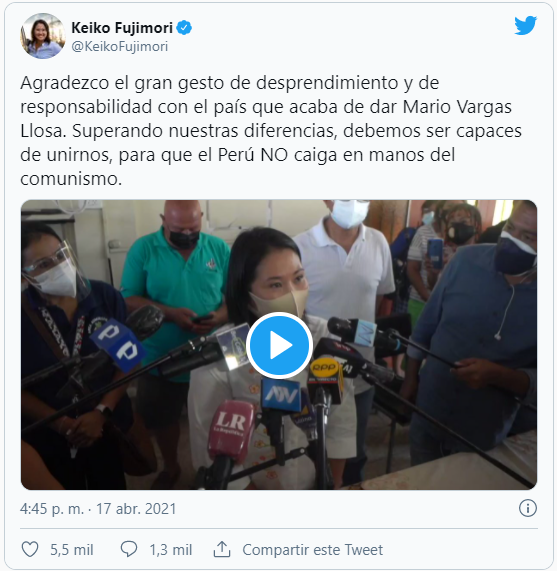This screenshot has height=571, width=557.
Task: Click the 5,5 mil likes count
Action: [x=72, y=550]
